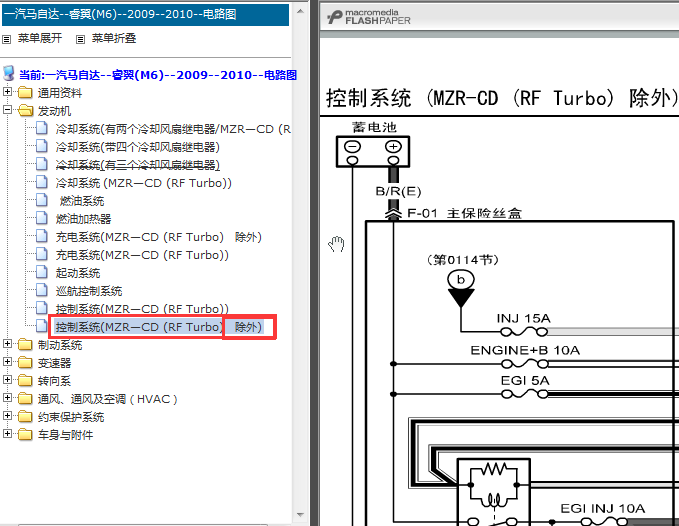Screen dimensions: 679x526
Task: Click page icon next to 燃油加热器
Action: click(42, 218)
